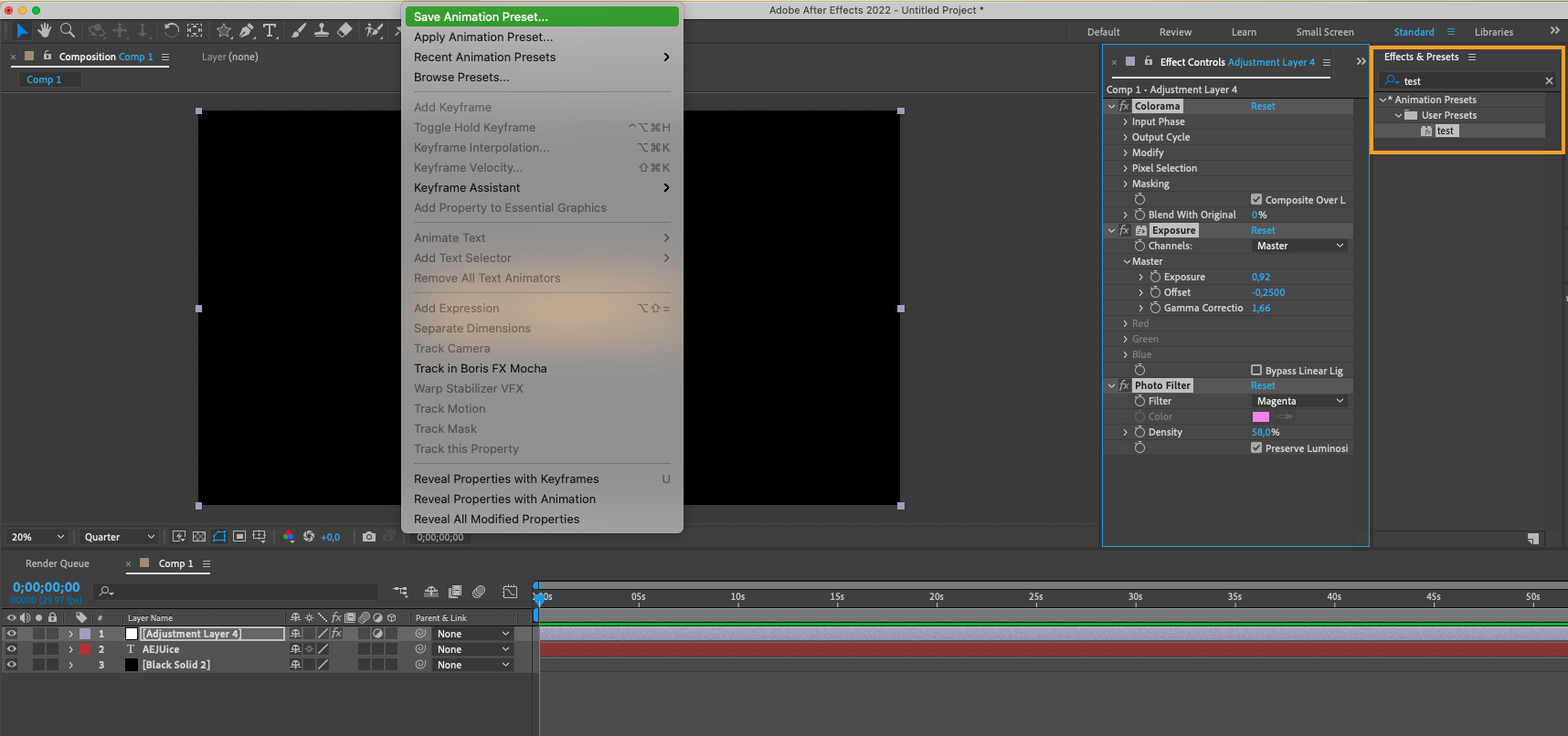Screen dimensions: 1568x736
Task: Select the Horizontal Type tool
Action: (270, 31)
